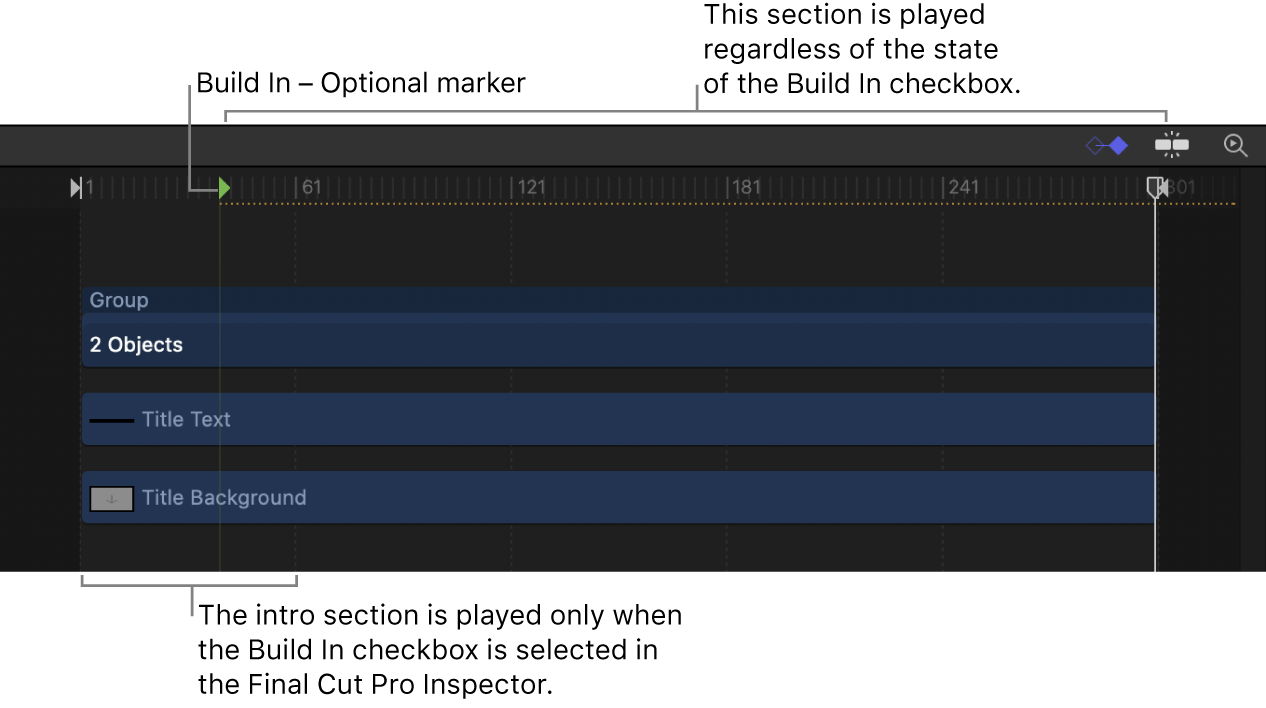Select the 2 Objects timeline bar
The image size is (1266, 708).
500,344
